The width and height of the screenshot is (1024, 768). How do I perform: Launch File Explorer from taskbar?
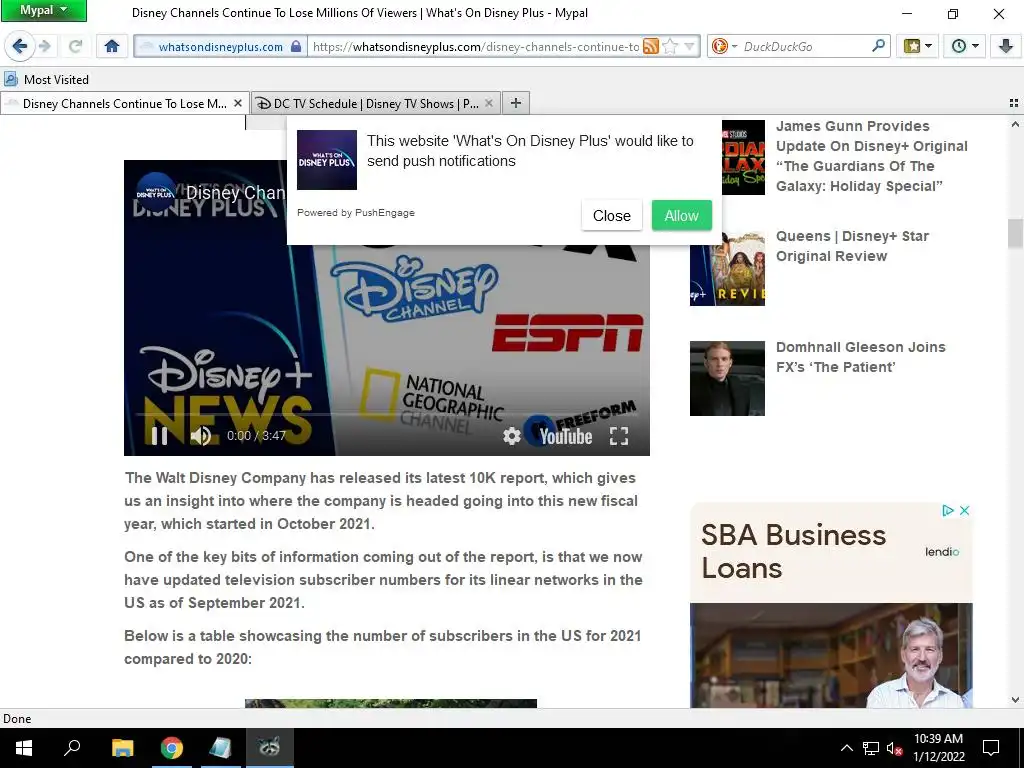click(122, 748)
